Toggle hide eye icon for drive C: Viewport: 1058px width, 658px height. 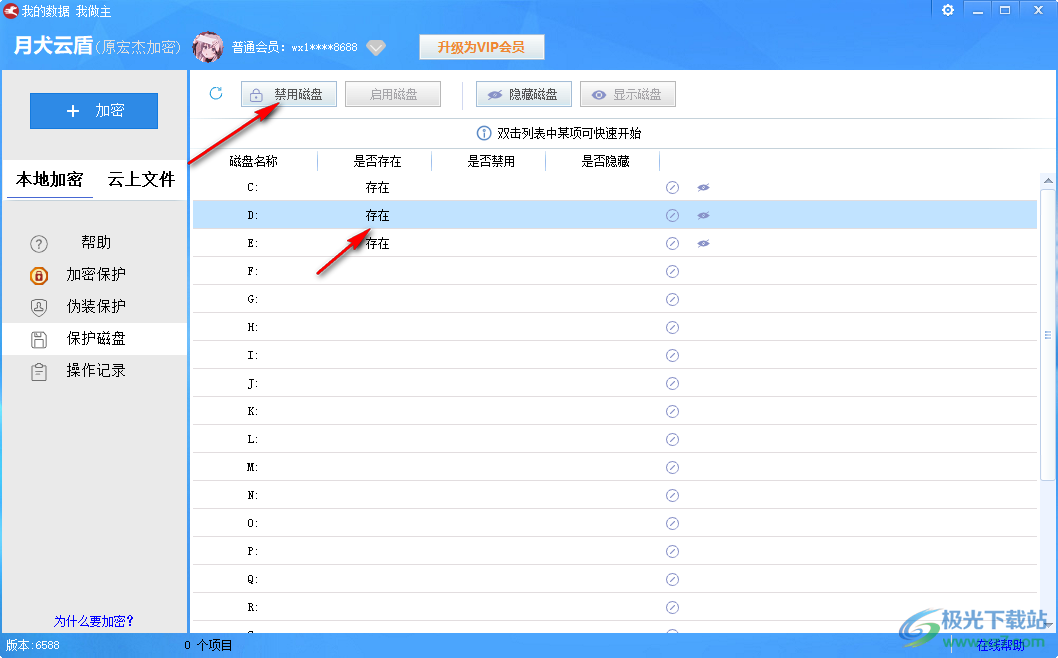pyautogui.click(x=703, y=188)
